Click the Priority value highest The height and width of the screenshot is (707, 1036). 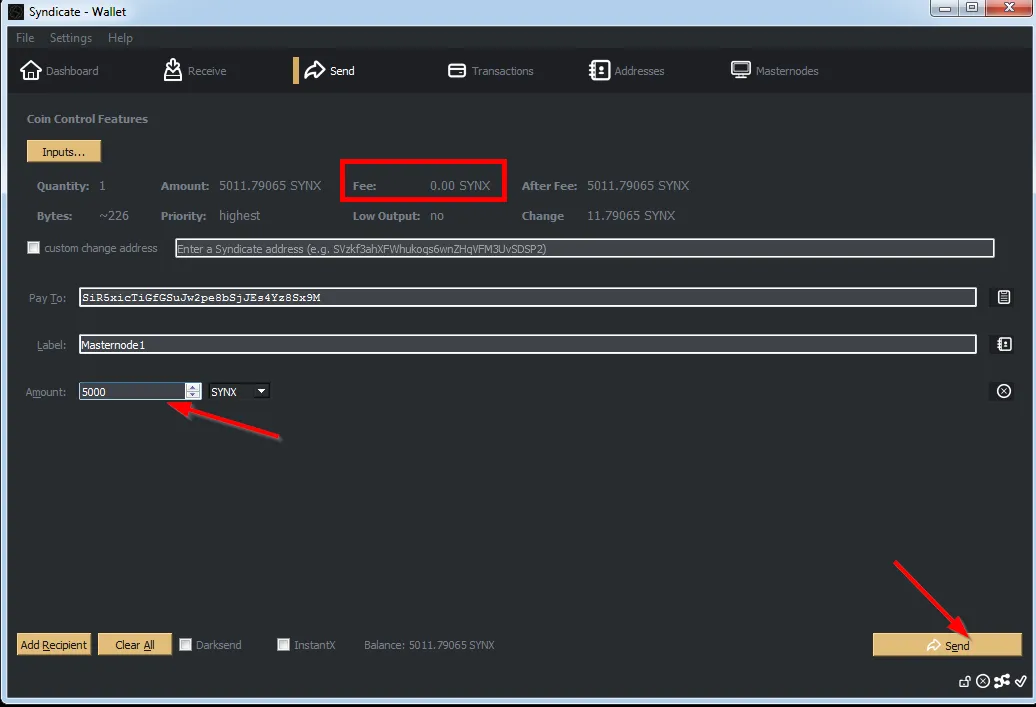[x=239, y=215]
